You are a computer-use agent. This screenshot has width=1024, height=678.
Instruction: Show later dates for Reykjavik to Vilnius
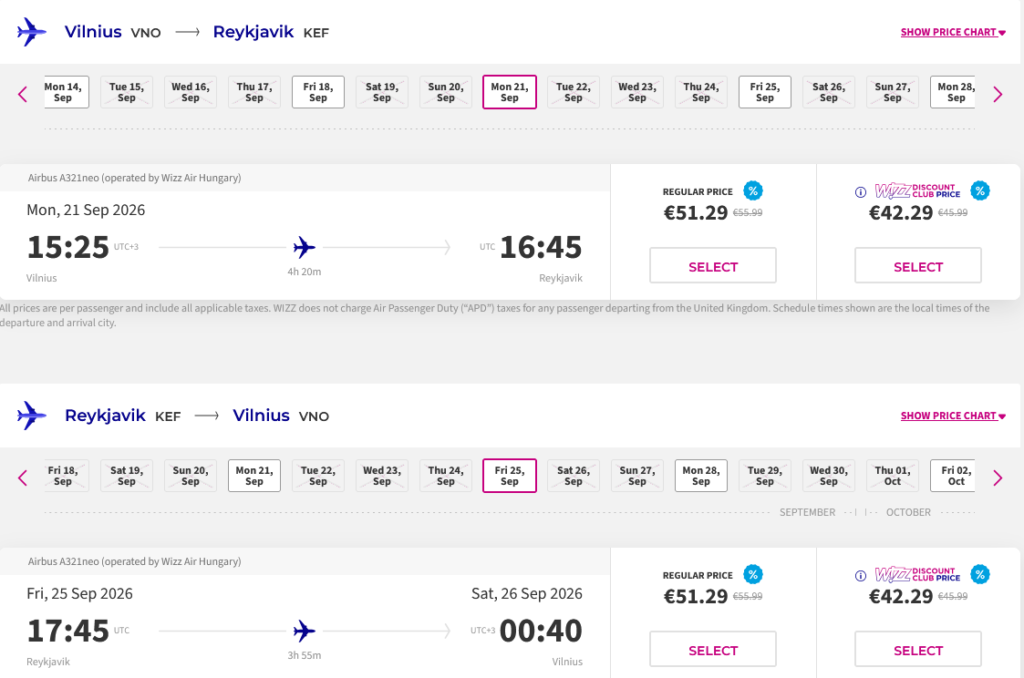tap(997, 477)
